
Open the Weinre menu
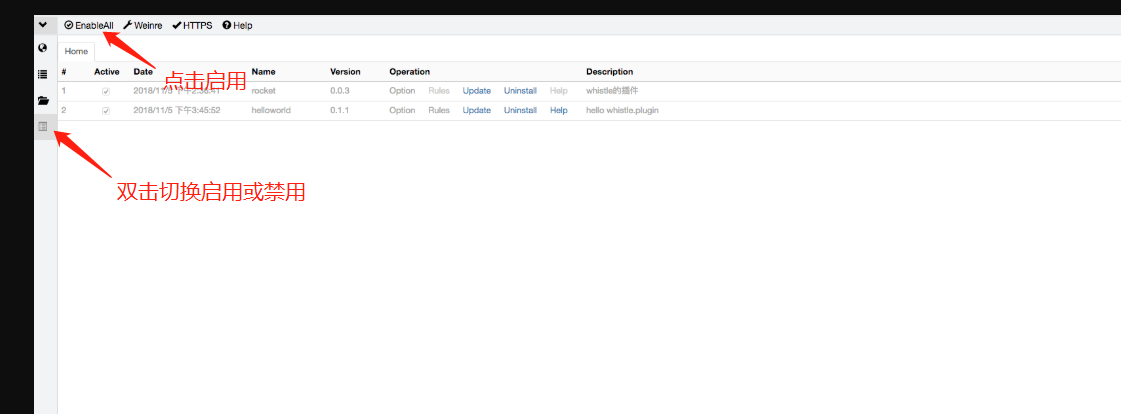click(x=144, y=25)
